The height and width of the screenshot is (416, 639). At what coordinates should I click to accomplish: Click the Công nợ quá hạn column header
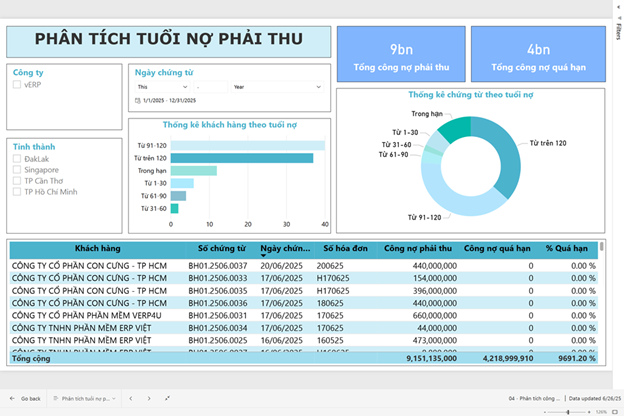pos(498,248)
